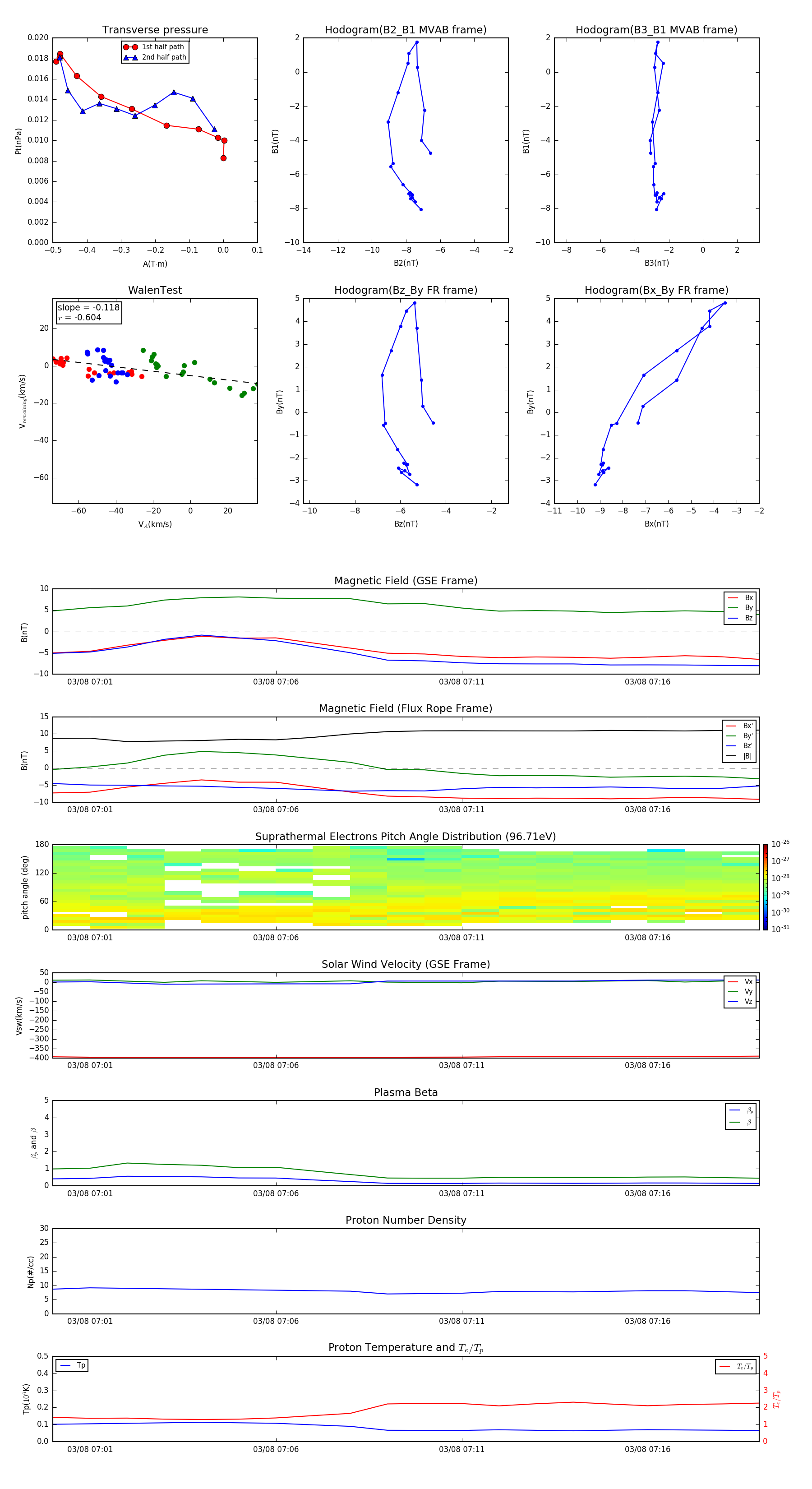Click the pitch angle colorbar

765,887
